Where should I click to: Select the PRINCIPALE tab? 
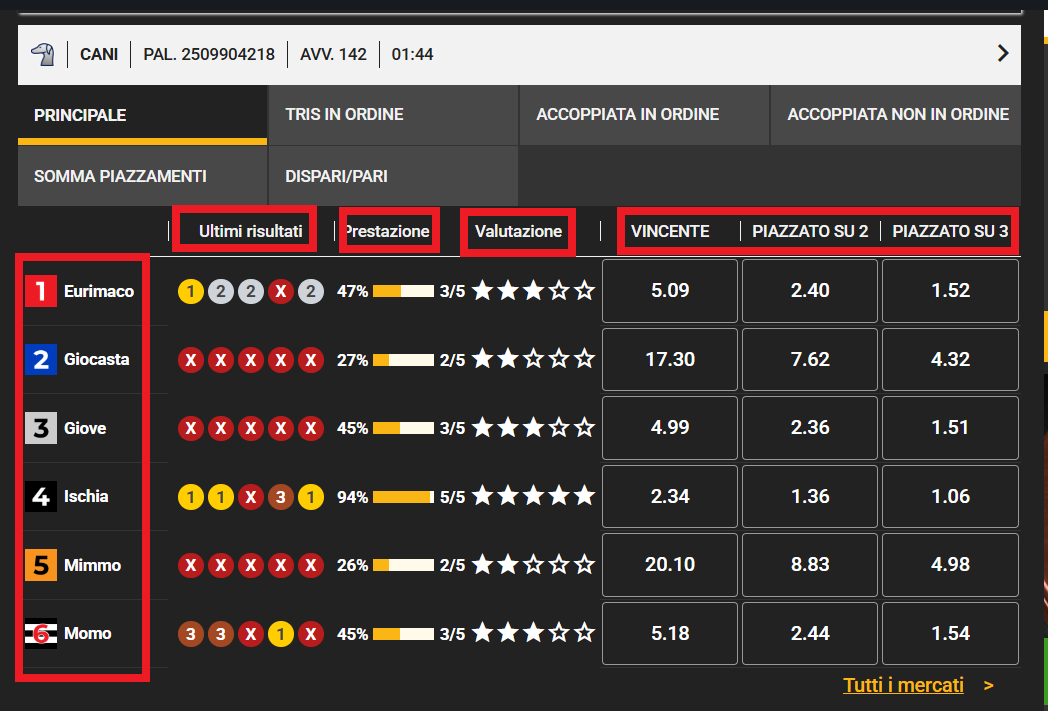click(142, 115)
